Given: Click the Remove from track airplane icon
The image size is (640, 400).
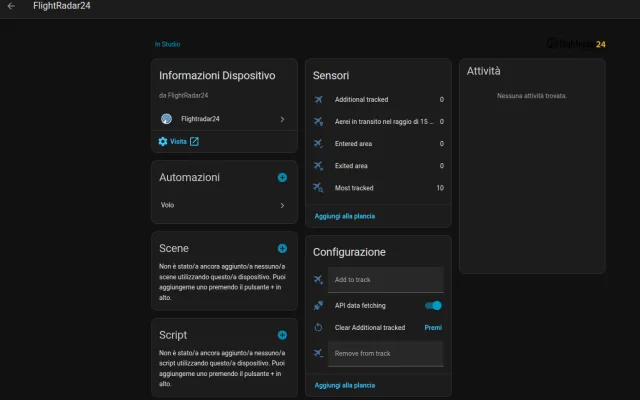Looking at the screenshot, I should [318, 353].
